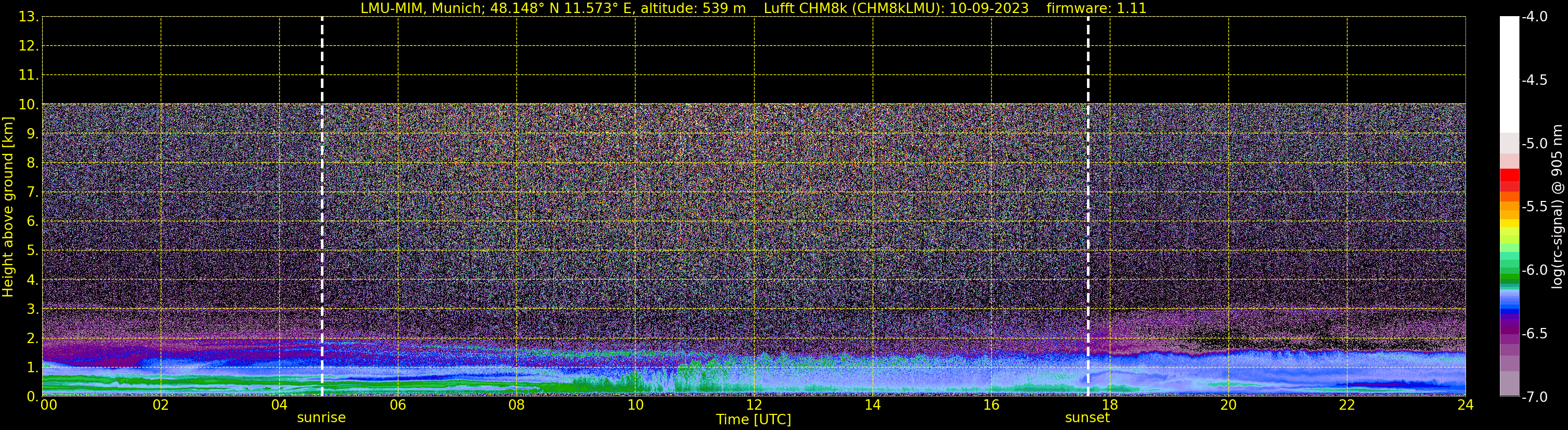This screenshot has height=430, width=1568.
Task: Click the '8.' height axis tick label
Action: 33,162
